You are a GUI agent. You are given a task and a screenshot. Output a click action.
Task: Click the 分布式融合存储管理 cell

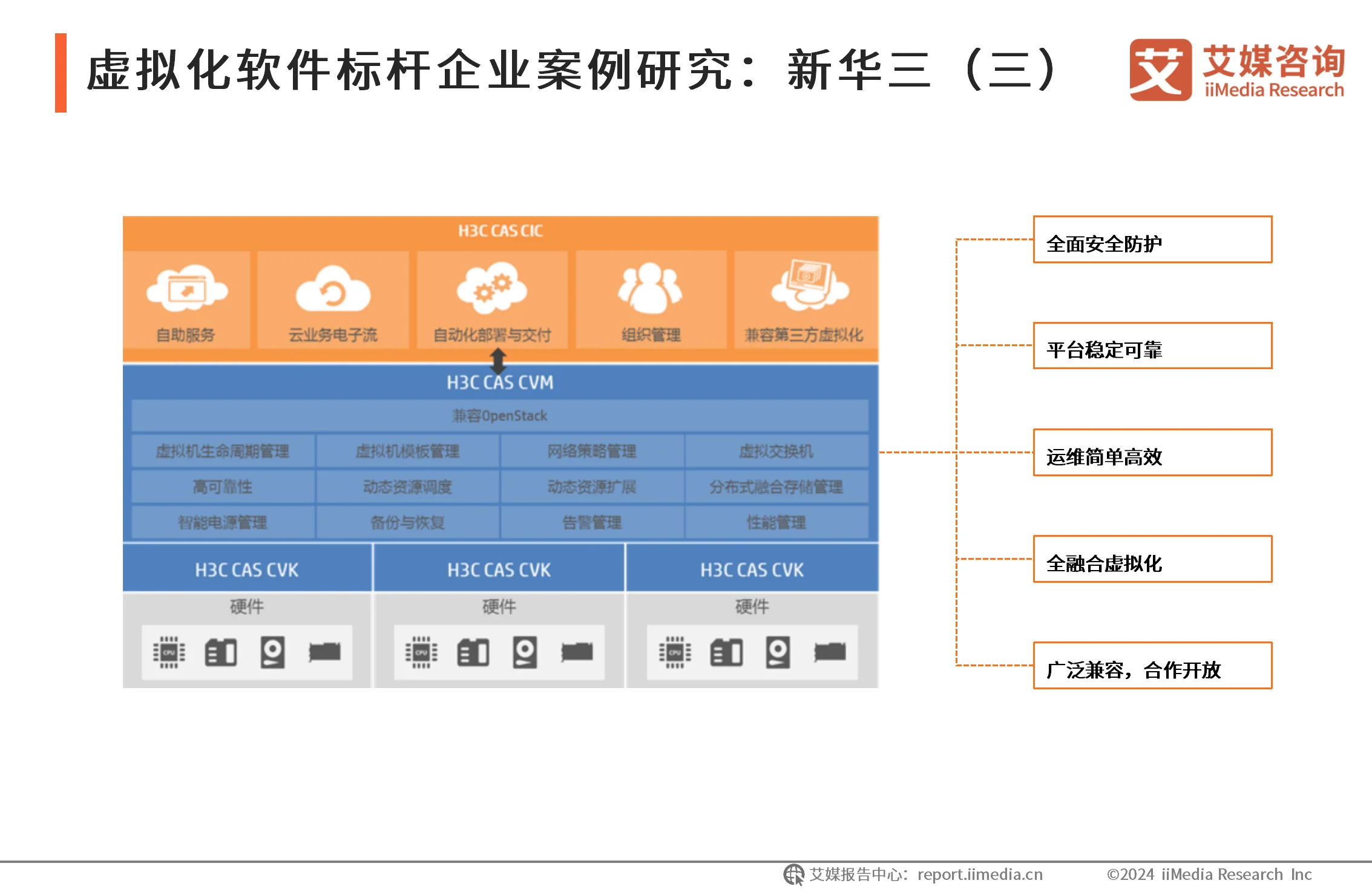[776, 487]
